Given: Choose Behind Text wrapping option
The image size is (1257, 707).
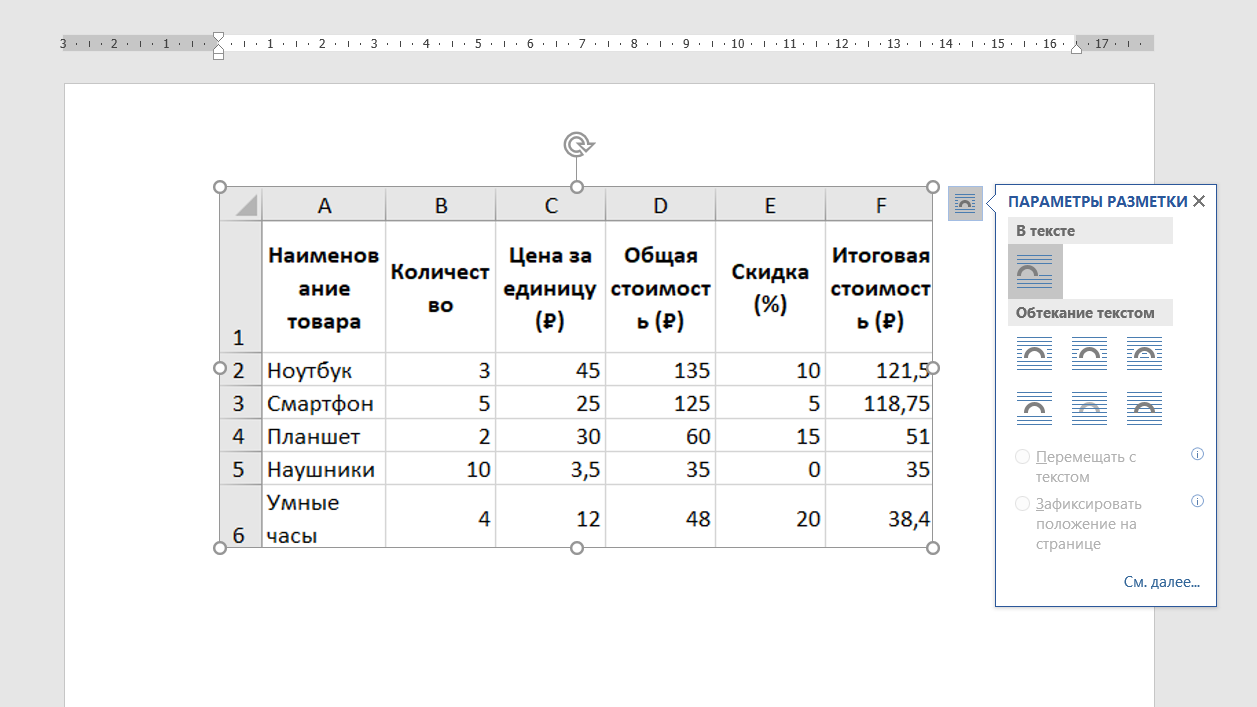Looking at the screenshot, I should (x=1089, y=408).
